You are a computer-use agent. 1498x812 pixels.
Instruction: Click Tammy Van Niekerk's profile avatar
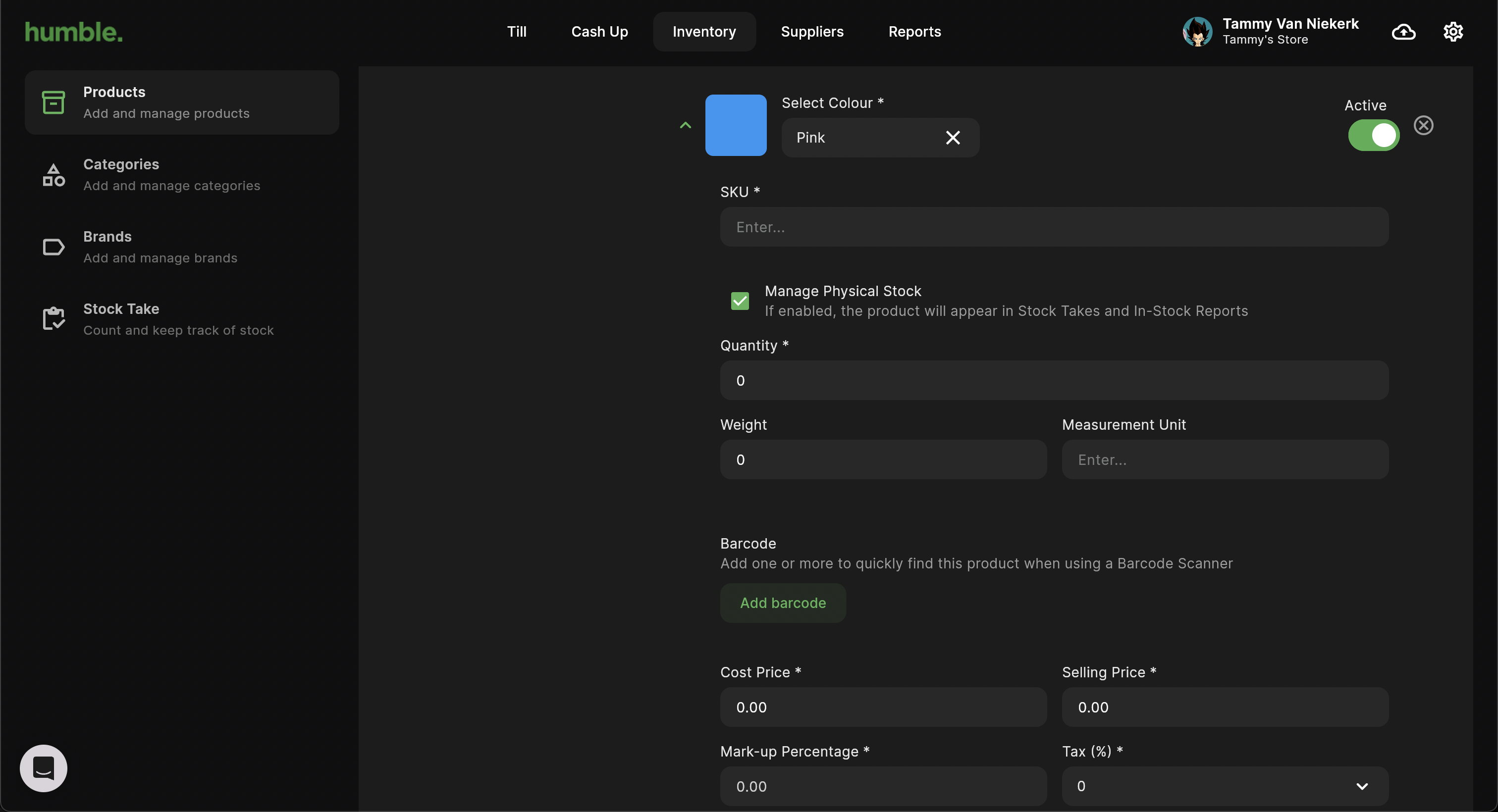tap(1197, 31)
